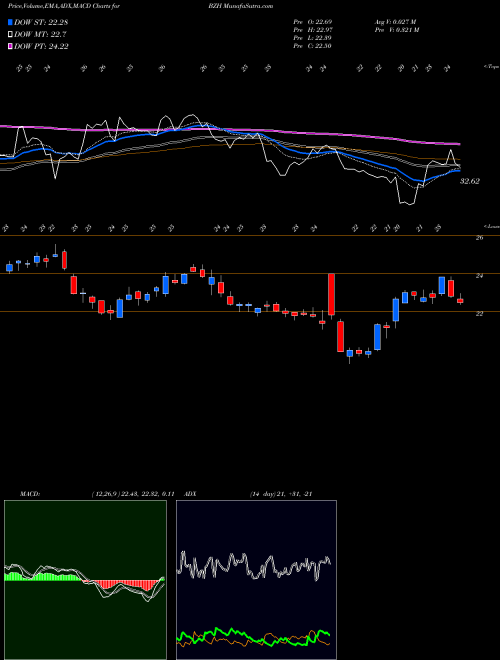
Task: Click the 'BZH MunafaSutra.com' header text
Action: click(x=241, y=6)
